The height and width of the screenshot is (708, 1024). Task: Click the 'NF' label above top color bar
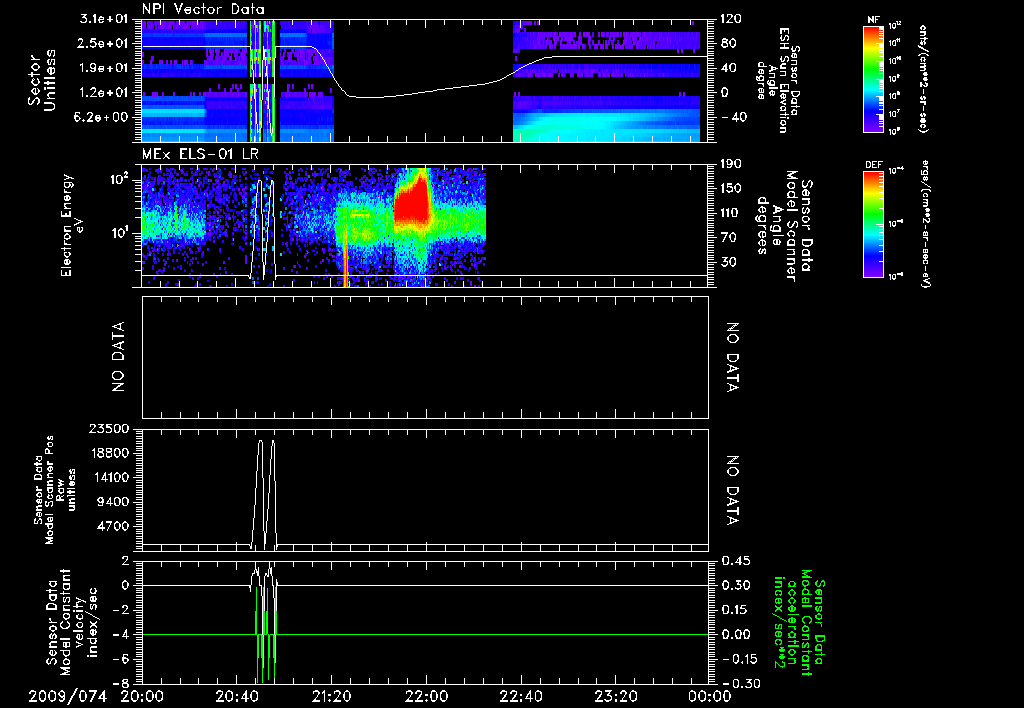(873, 20)
